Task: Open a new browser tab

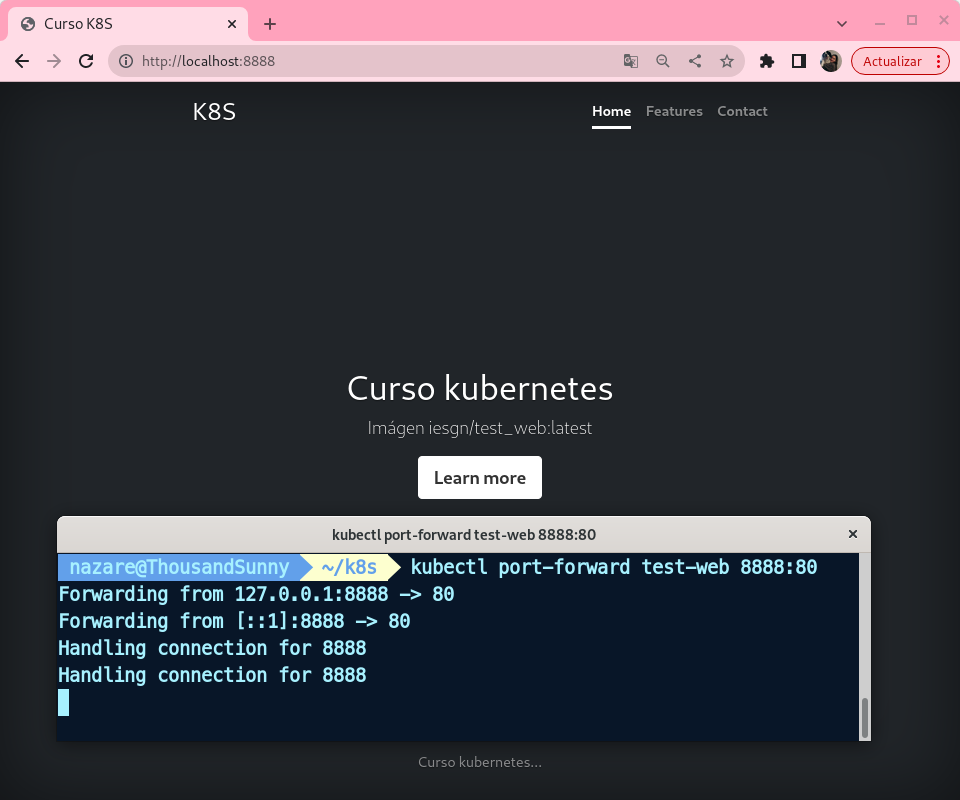Action: pyautogui.click(x=270, y=24)
